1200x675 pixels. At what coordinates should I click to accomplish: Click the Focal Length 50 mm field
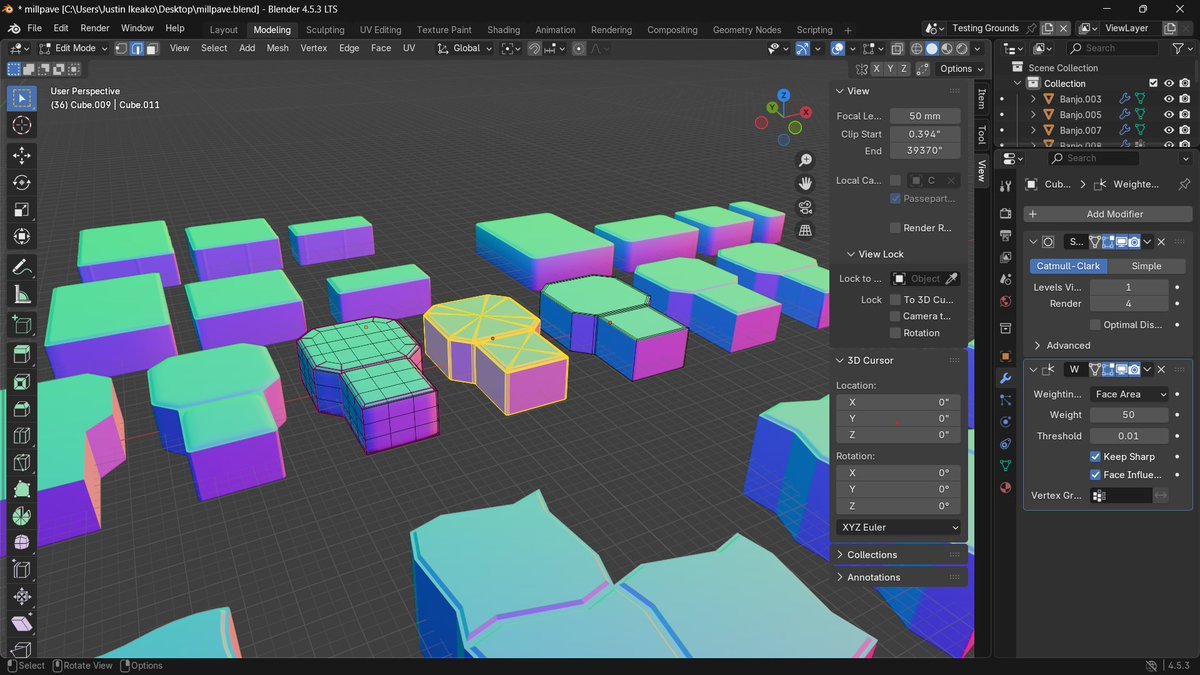[925, 116]
